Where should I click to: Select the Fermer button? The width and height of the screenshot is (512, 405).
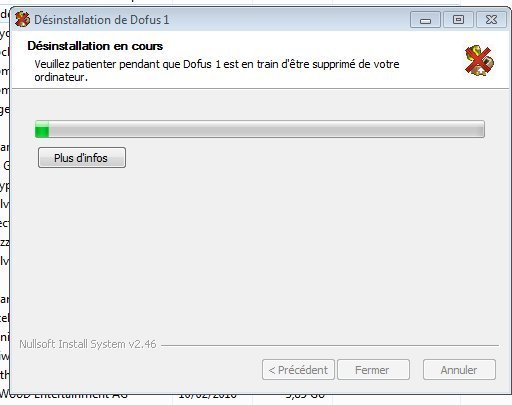tap(373, 370)
